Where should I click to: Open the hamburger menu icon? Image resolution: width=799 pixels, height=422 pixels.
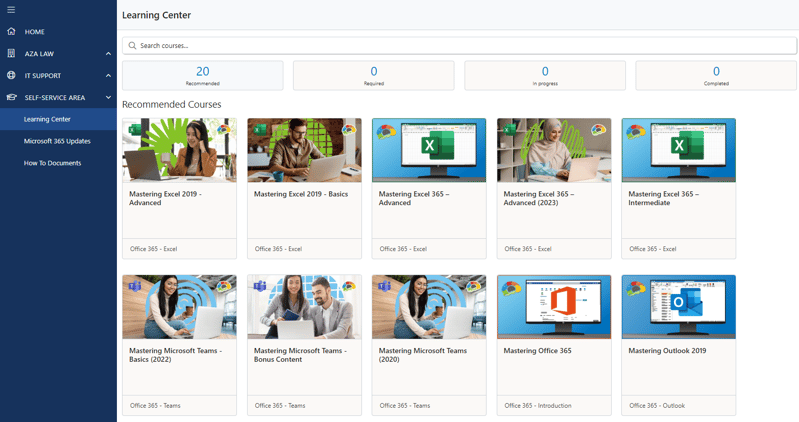(11, 10)
